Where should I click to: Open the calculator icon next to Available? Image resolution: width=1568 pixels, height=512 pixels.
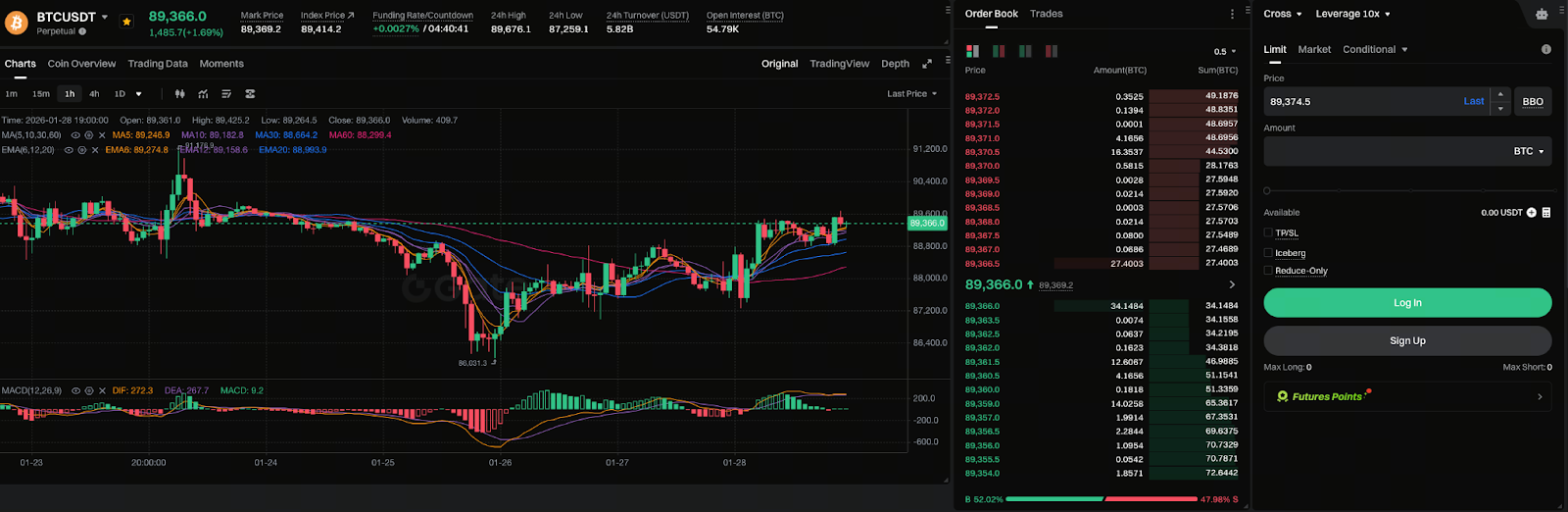click(1546, 213)
